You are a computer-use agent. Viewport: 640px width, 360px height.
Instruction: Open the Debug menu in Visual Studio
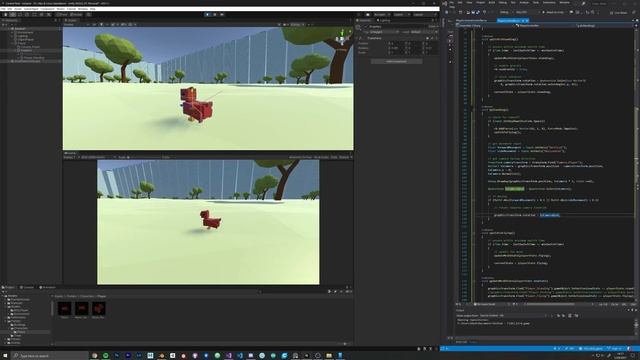[502, 2]
